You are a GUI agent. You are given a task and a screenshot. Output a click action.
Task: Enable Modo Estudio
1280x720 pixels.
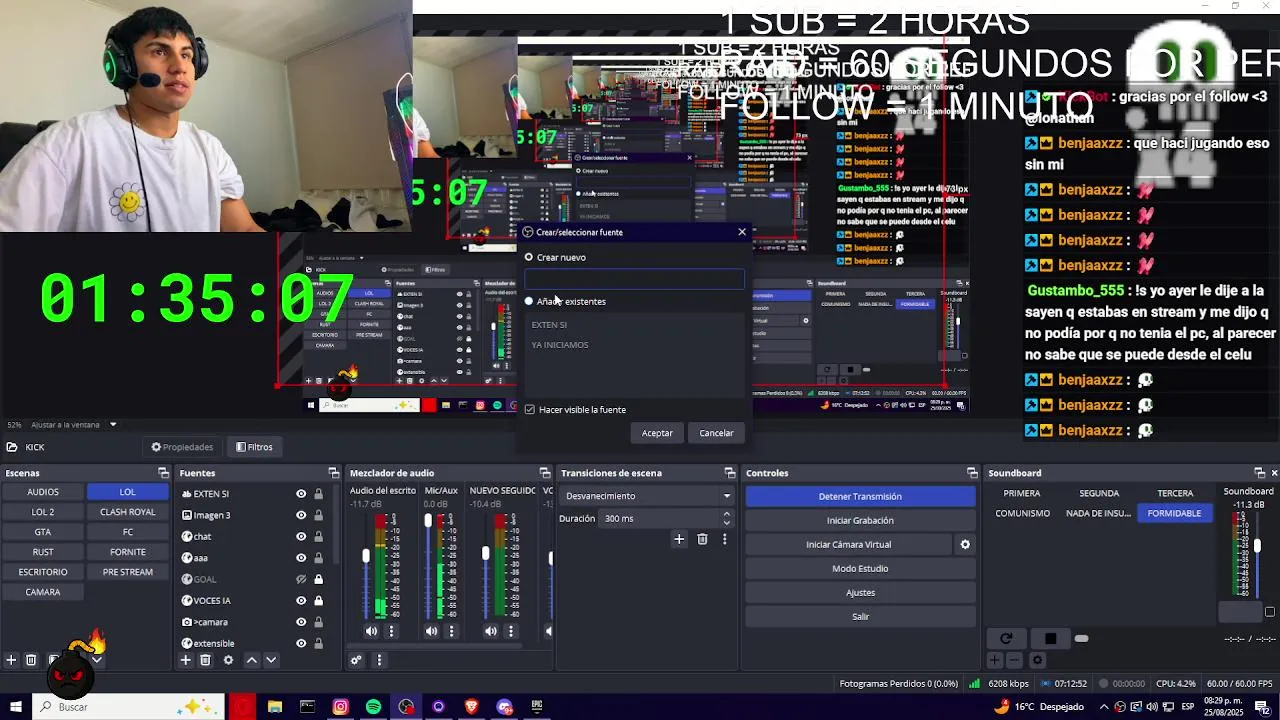click(x=860, y=568)
